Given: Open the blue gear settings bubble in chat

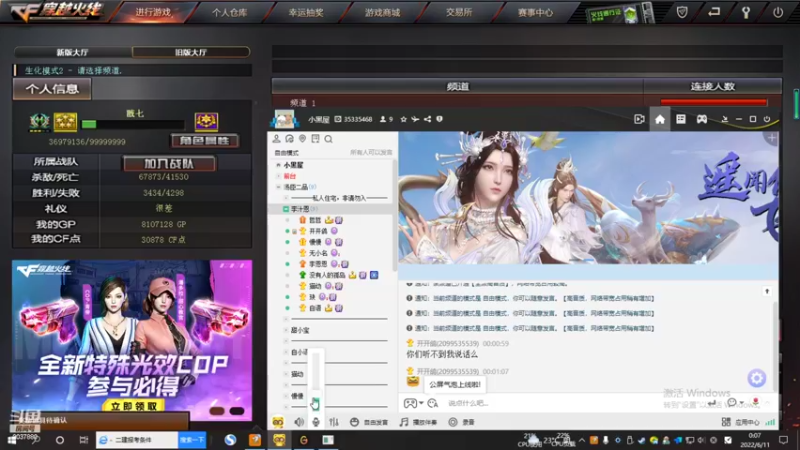Looking at the screenshot, I should (757, 378).
